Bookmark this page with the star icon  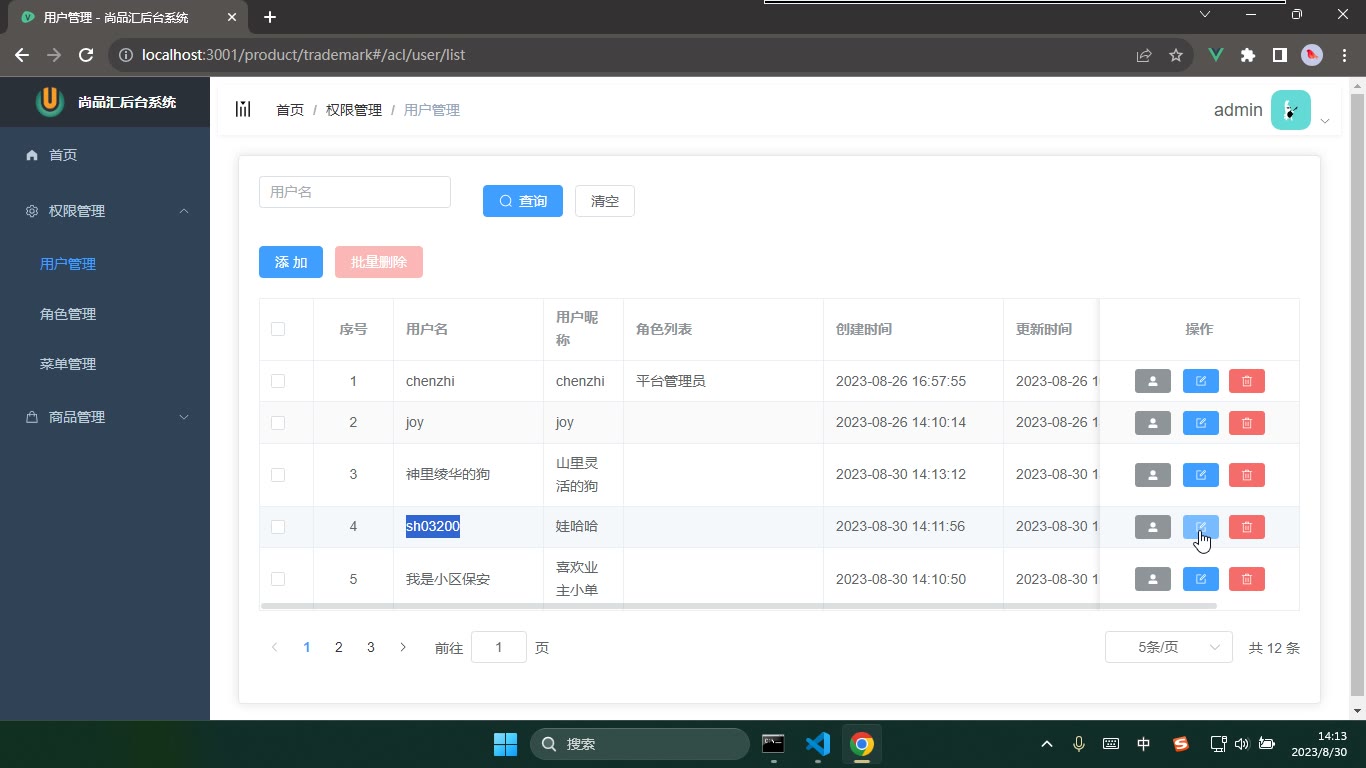click(x=1176, y=55)
